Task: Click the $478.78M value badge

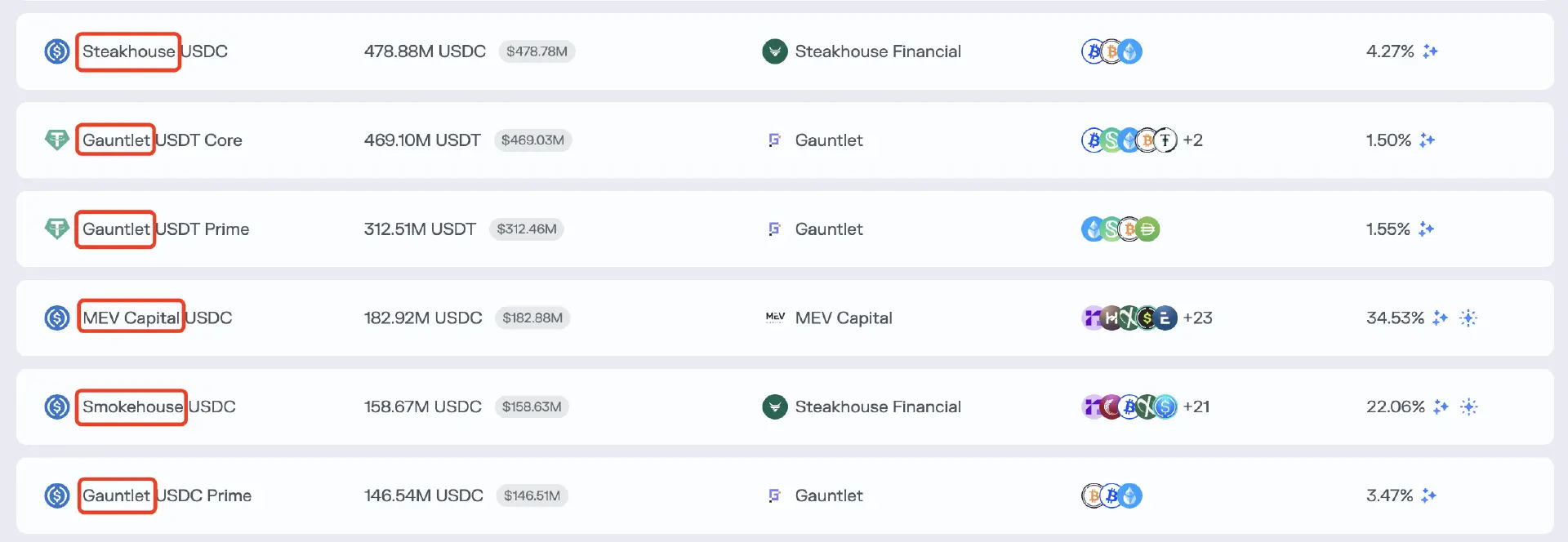Action: point(537,51)
